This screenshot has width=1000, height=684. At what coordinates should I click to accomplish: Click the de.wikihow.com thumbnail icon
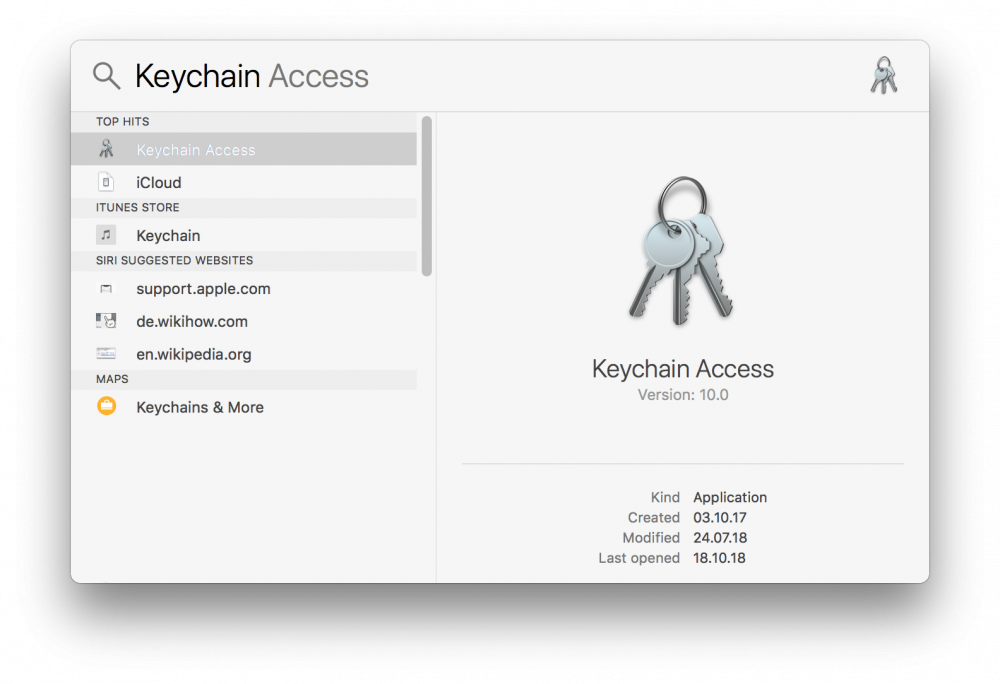point(106,321)
